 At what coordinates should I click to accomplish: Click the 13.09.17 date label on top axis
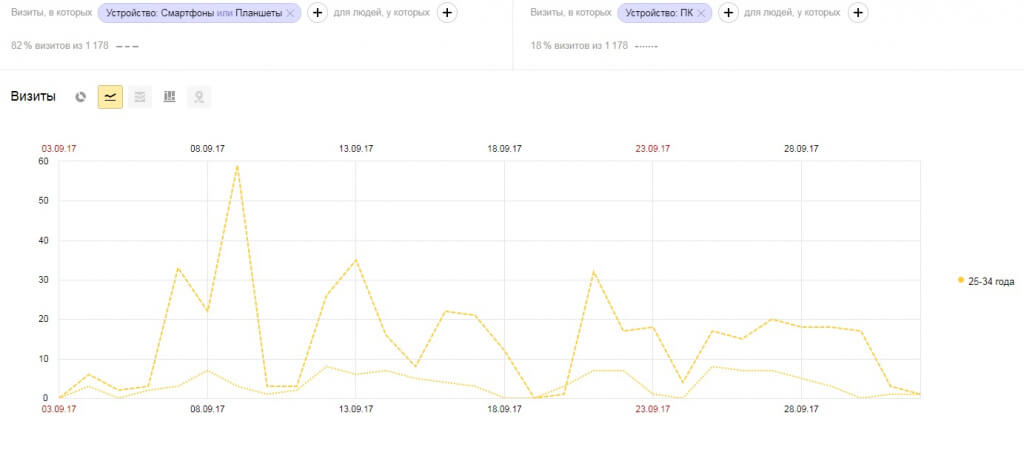coord(356,148)
